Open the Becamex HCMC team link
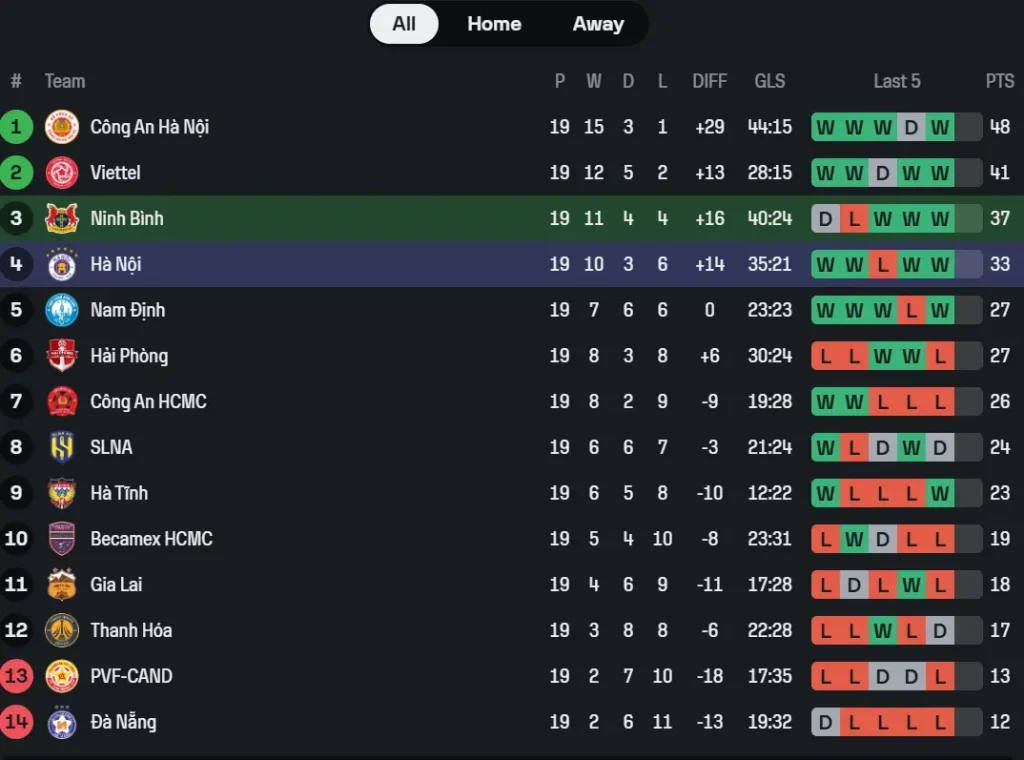 [x=151, y=539]
